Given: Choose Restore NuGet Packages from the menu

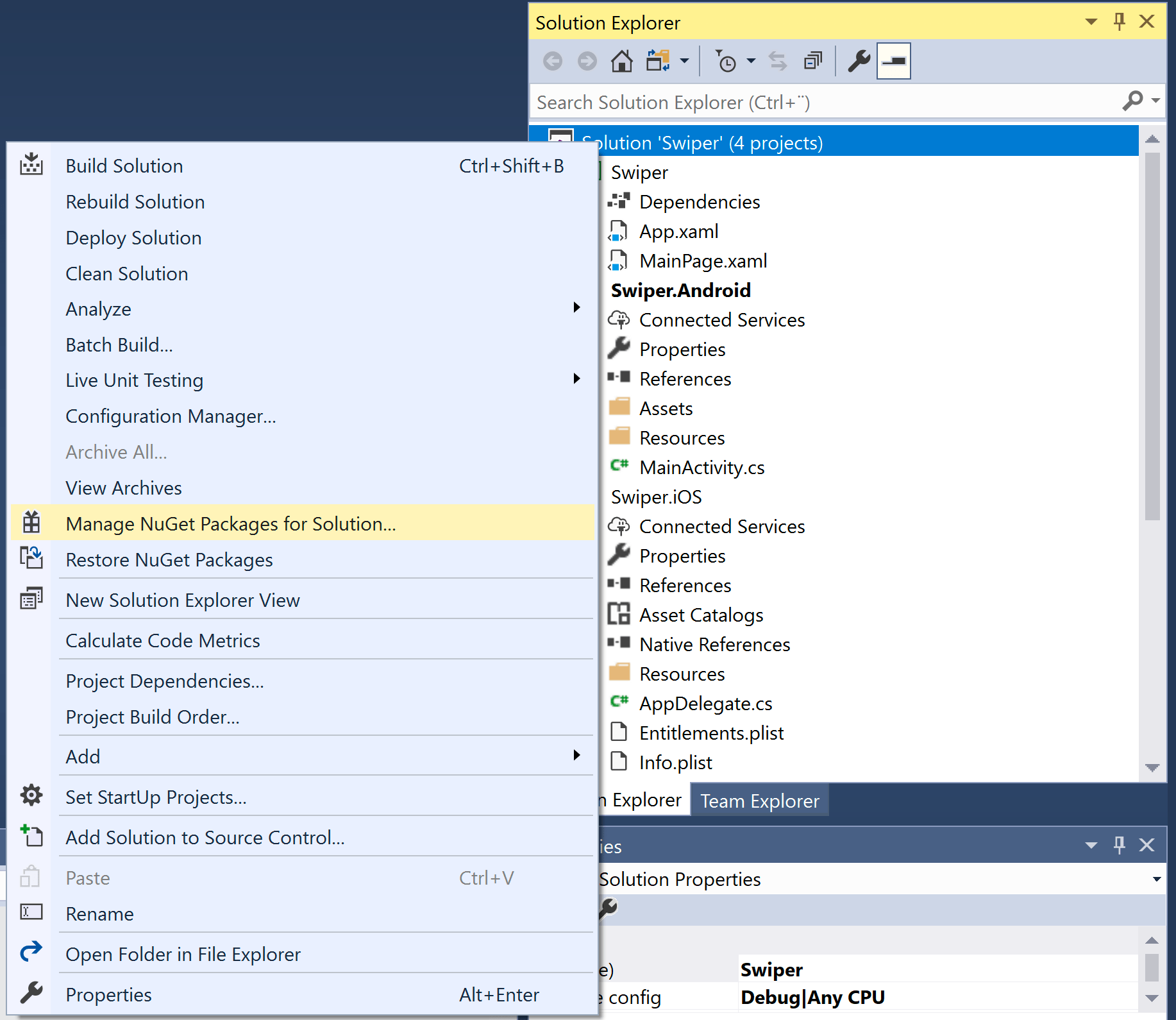Looking at the screenshot, I should pos(169,559).
